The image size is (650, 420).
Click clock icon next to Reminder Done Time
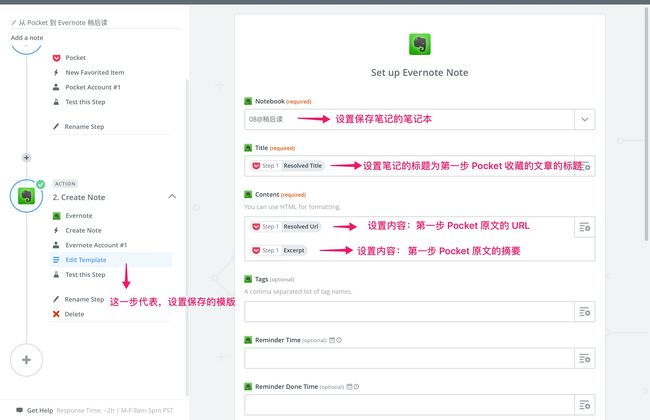pos(357,387)
